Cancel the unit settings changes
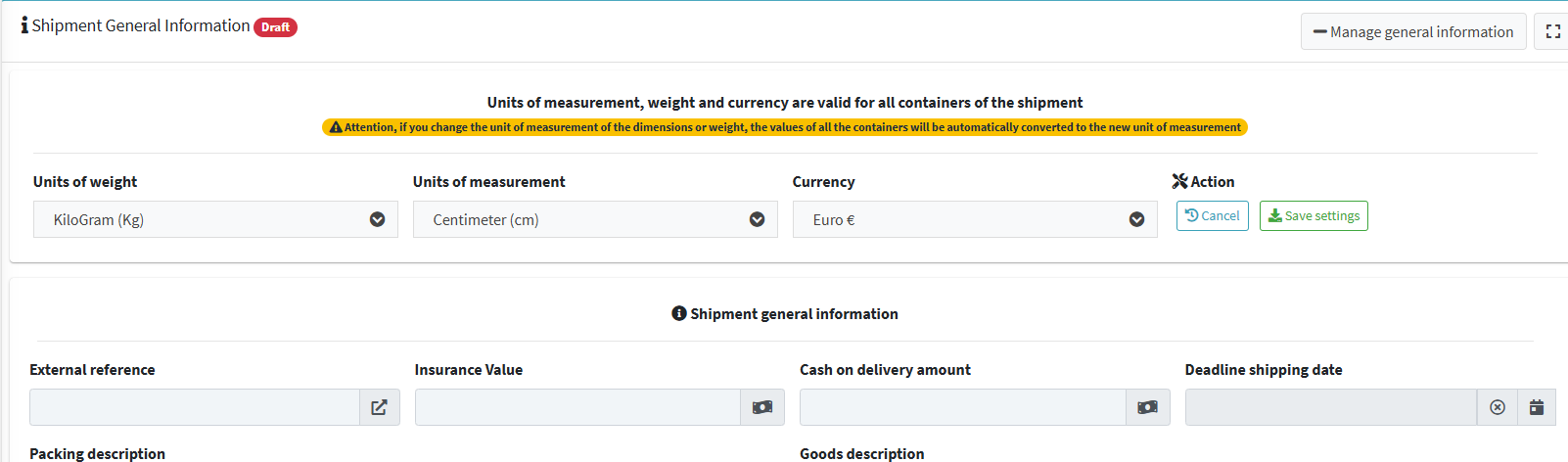Screen dimensions: 1568x462 coord(1213,215)
